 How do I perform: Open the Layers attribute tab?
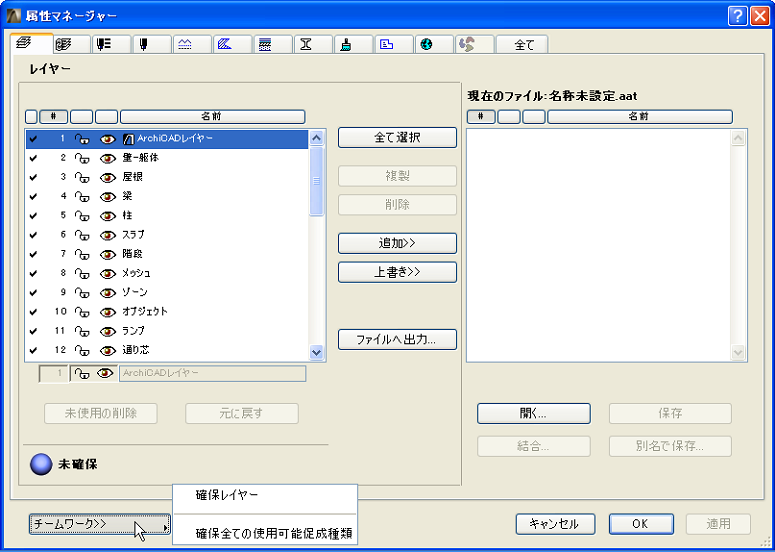31,44
